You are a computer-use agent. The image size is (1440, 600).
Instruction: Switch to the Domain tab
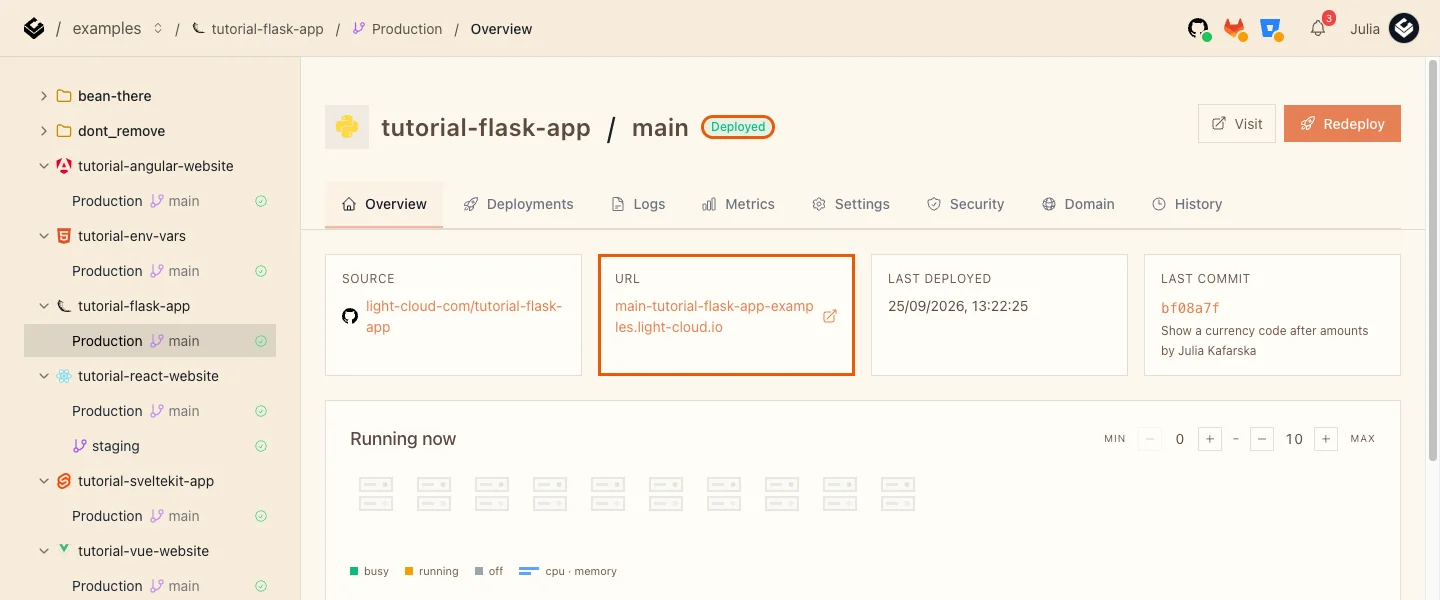pyautogui.click(x=1078, y=204)
